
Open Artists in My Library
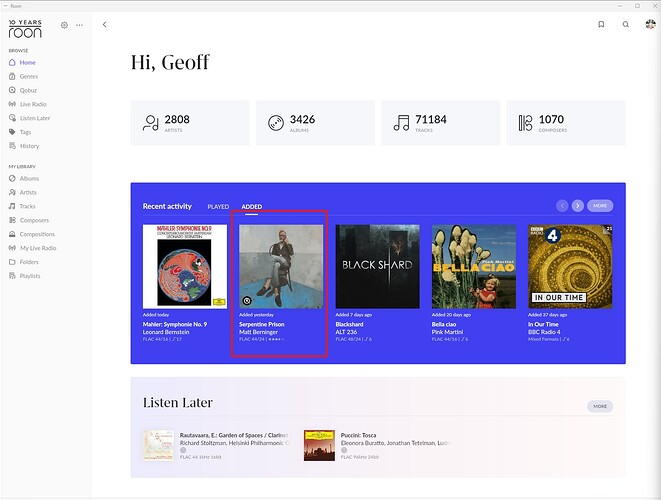[28, 192]
